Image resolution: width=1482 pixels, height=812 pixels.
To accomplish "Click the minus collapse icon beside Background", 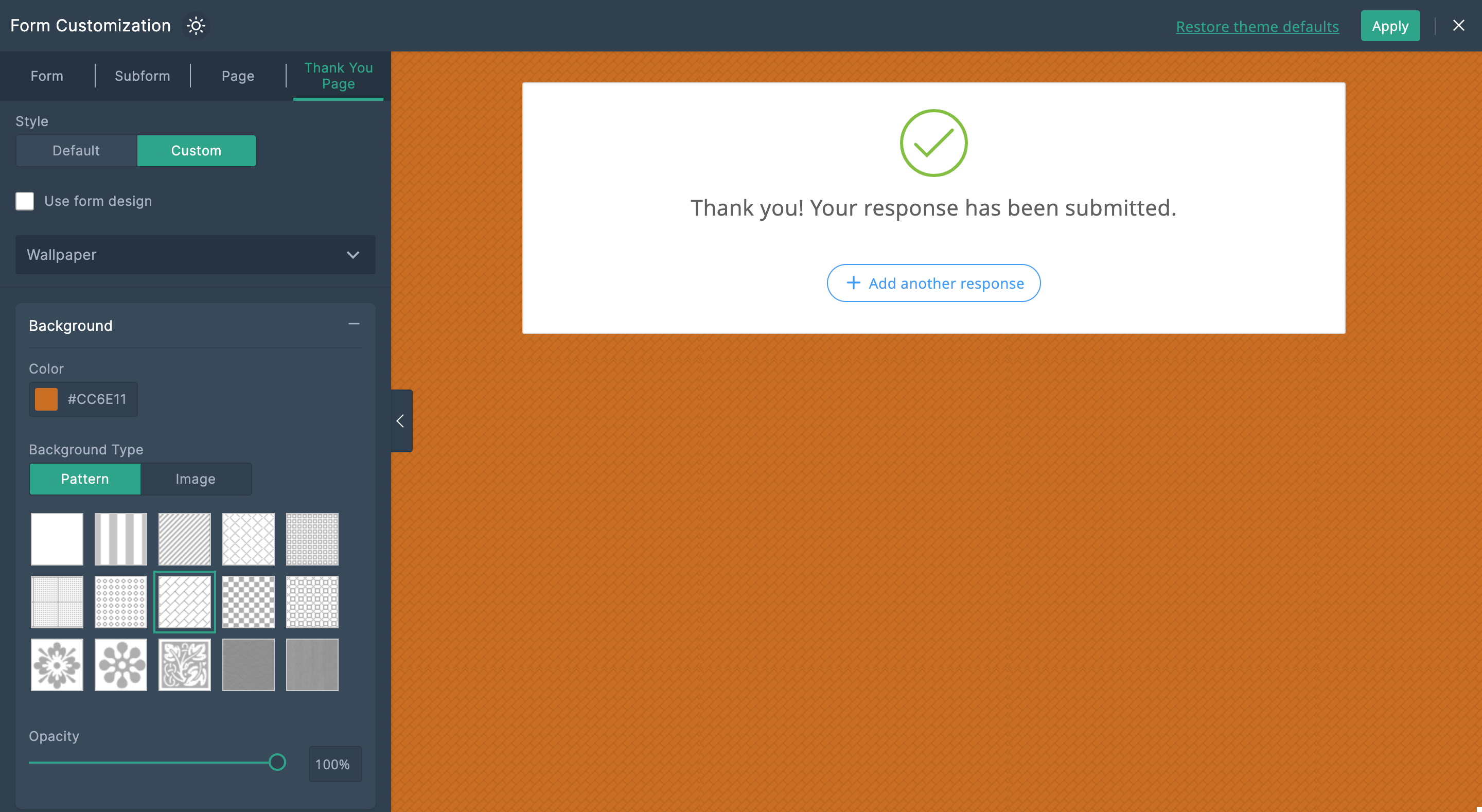I will (354, 324).
